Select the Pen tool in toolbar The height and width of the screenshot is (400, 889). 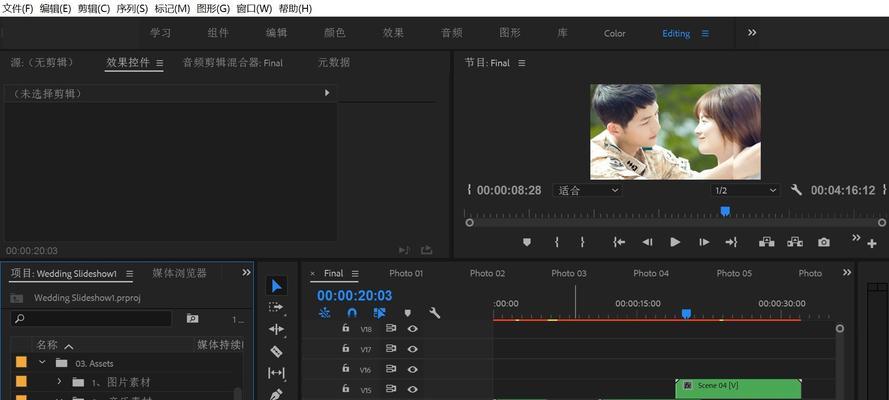pos(276,393)
